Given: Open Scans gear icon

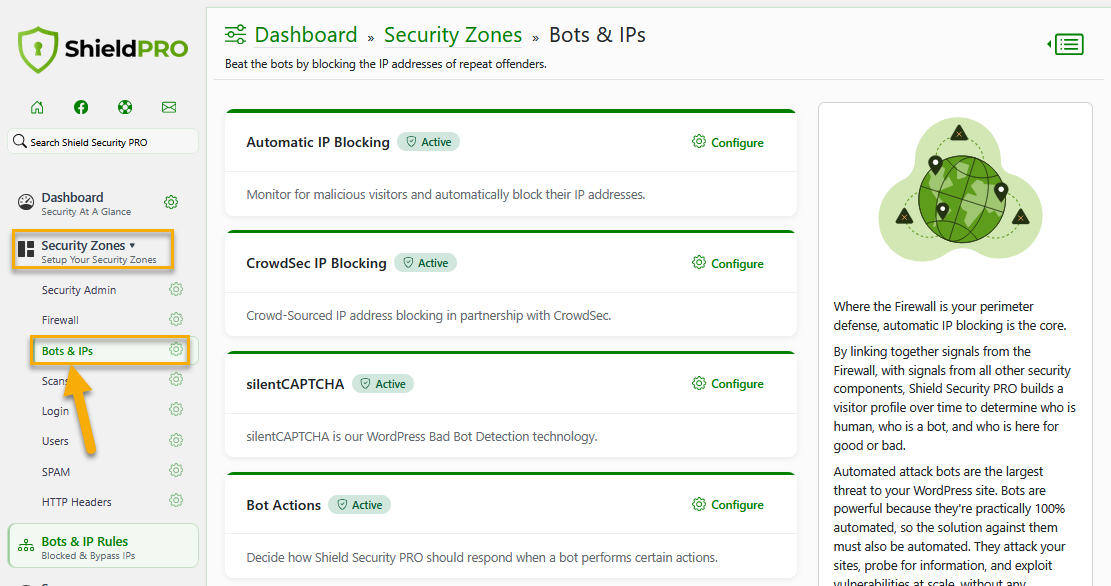Looking at the screenshot, I should [176, 380].
